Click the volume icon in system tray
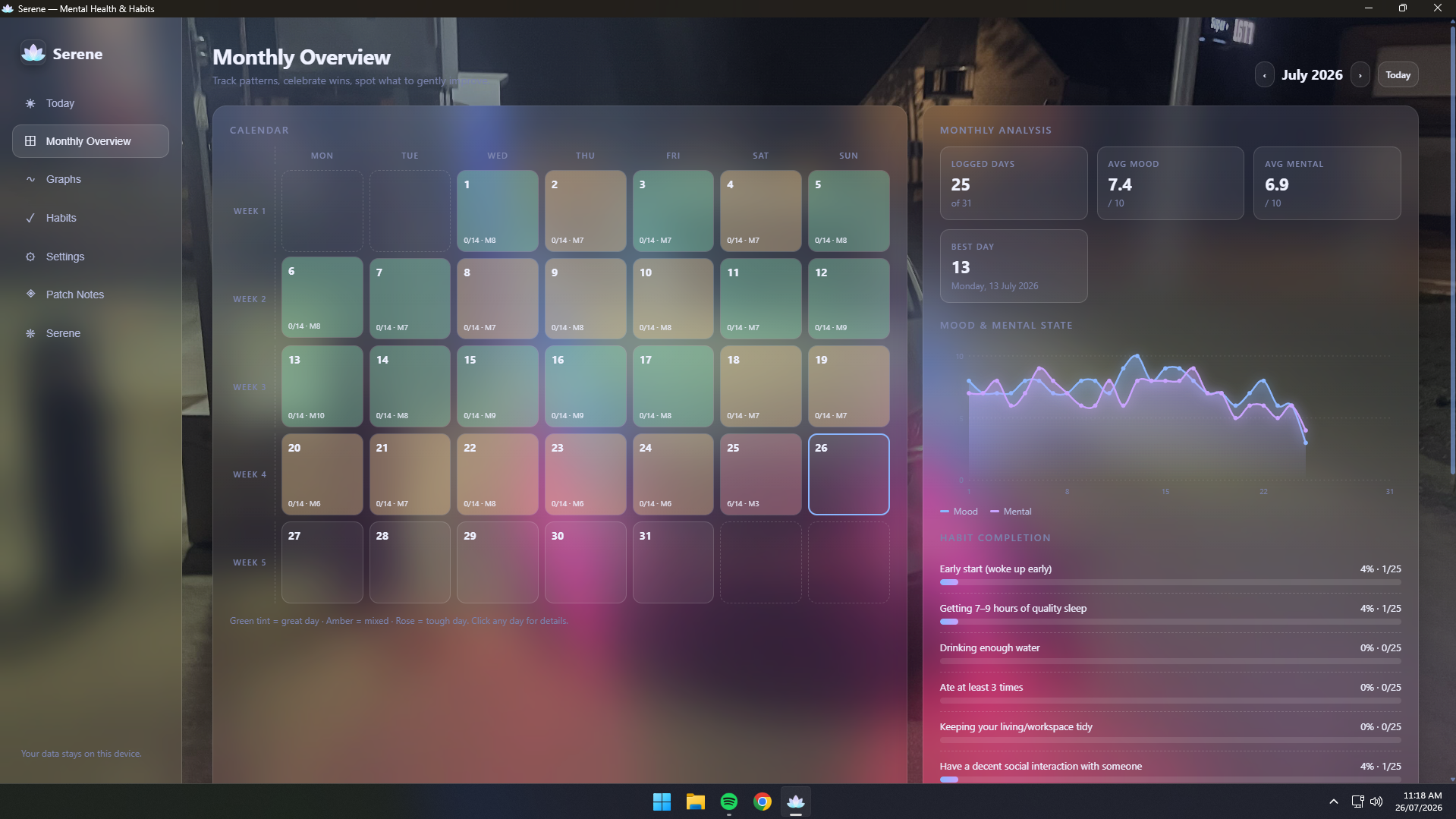The image size is (1456, 819). click(1376, 802)
